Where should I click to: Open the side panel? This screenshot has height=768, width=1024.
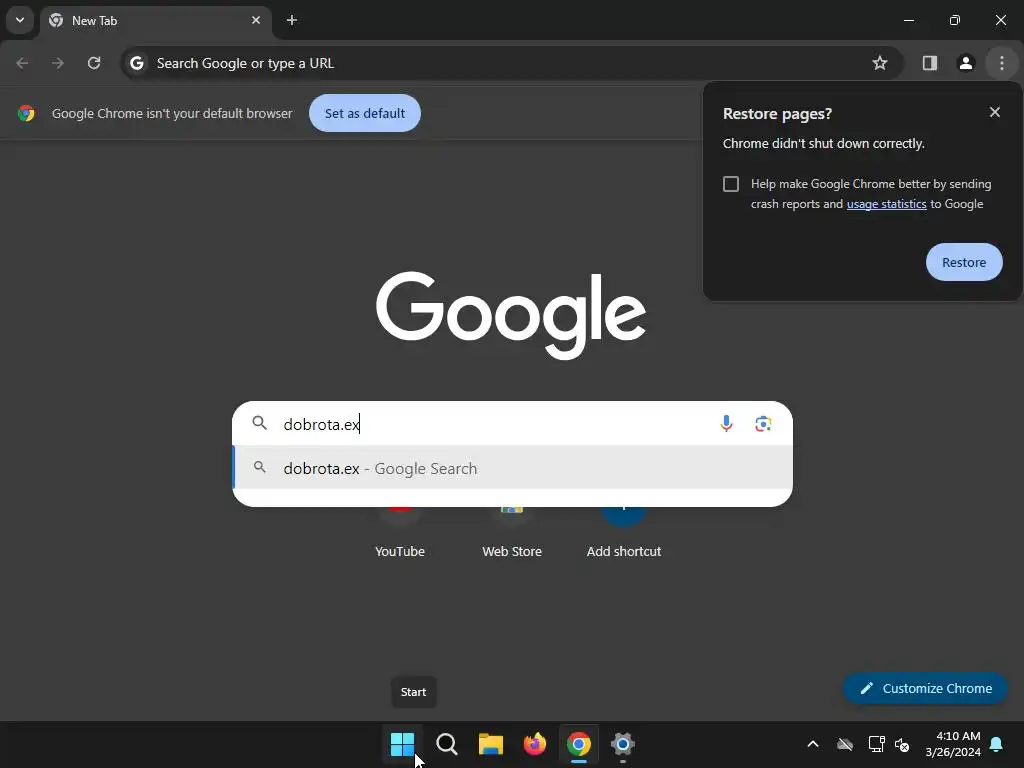[930, 63]
